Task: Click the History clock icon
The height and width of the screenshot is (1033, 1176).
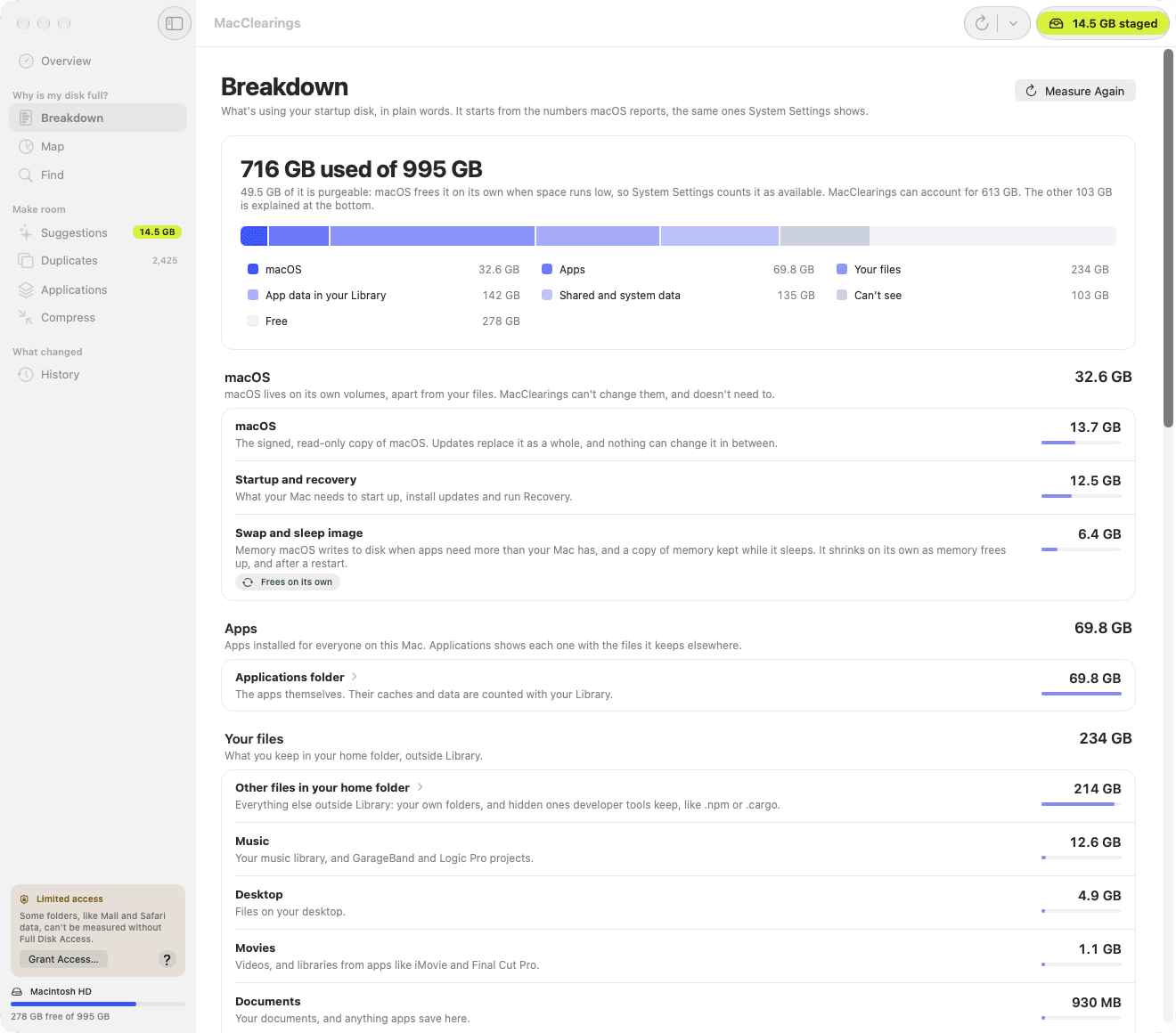Action: point(26,375)
